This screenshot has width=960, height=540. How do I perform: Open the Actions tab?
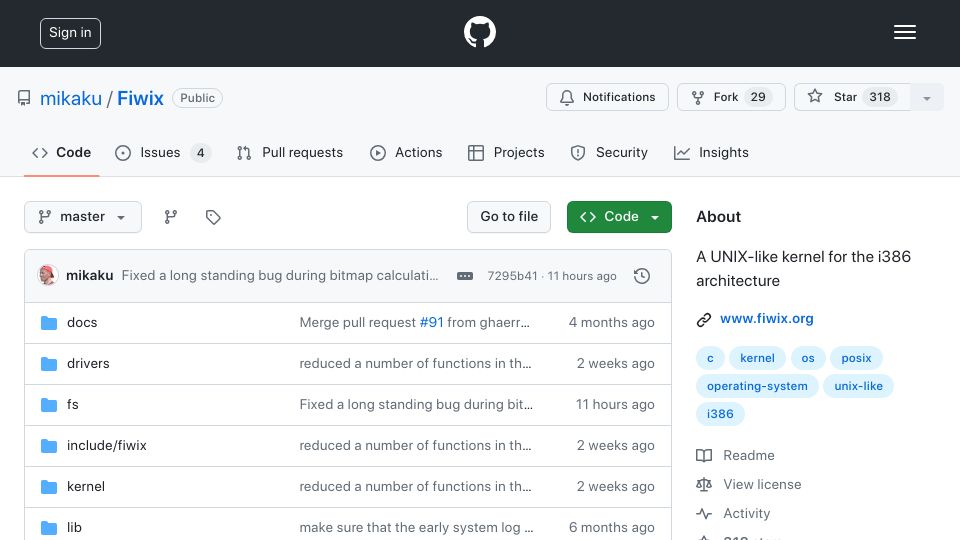click(406, 152)
